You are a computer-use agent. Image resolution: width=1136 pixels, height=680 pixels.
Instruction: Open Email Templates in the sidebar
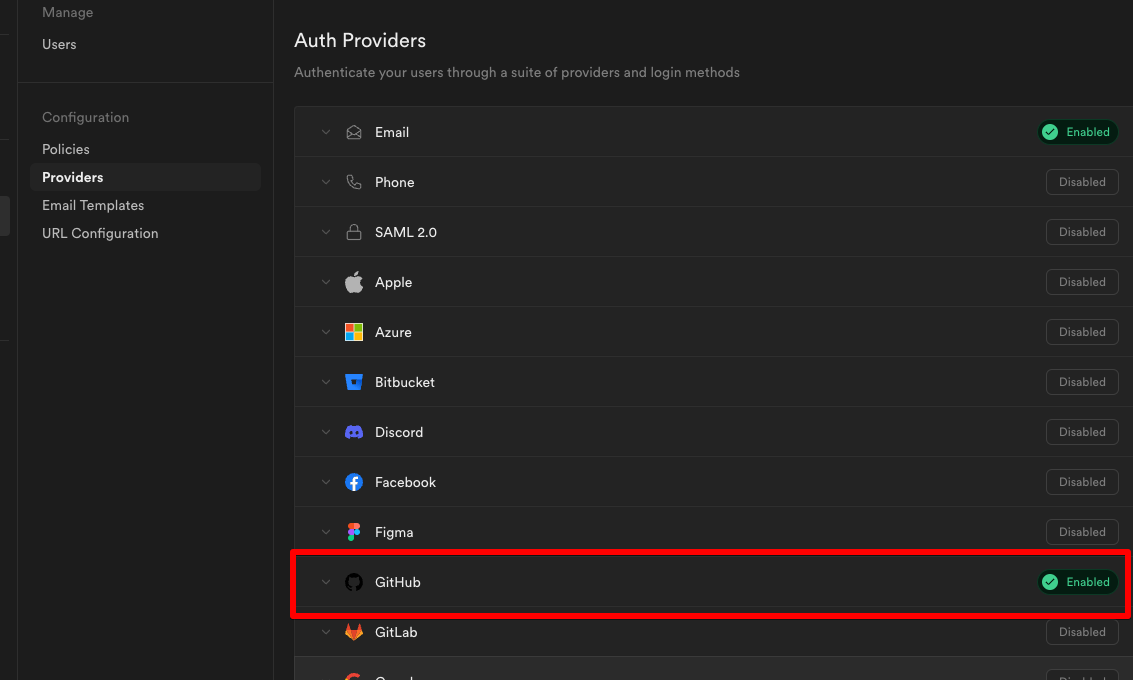click(93, 206)
